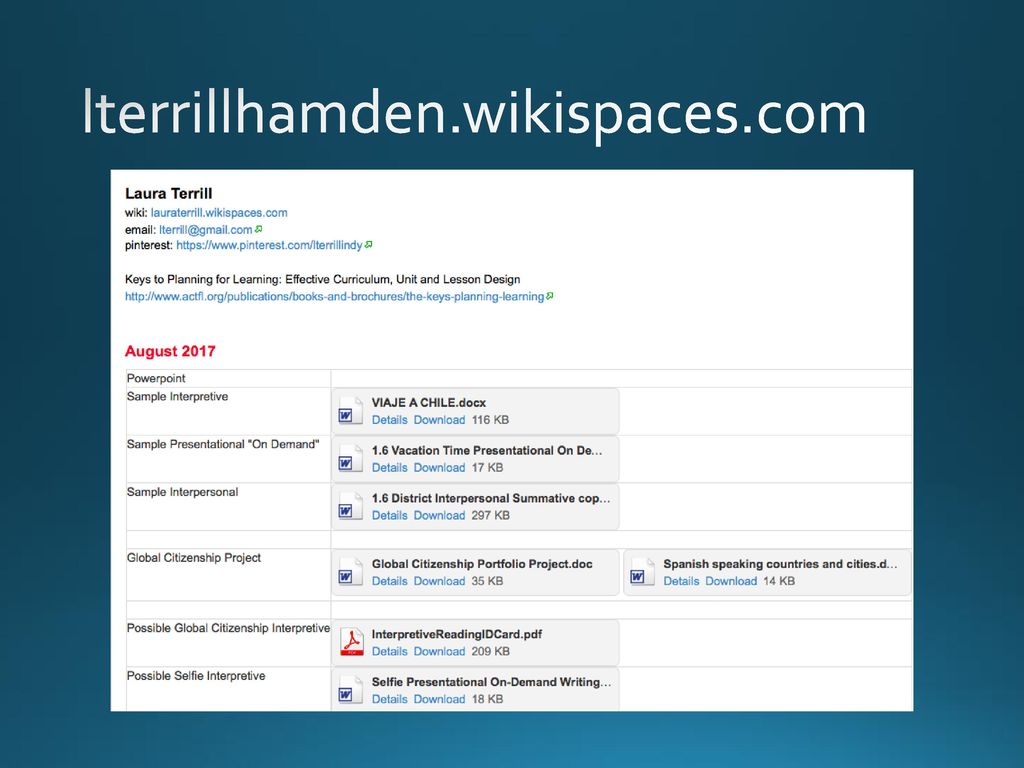Click the external link icon after the Pinterest URL
The height and width of the screenshot is (768, 1024).
[x=368, y=245]
